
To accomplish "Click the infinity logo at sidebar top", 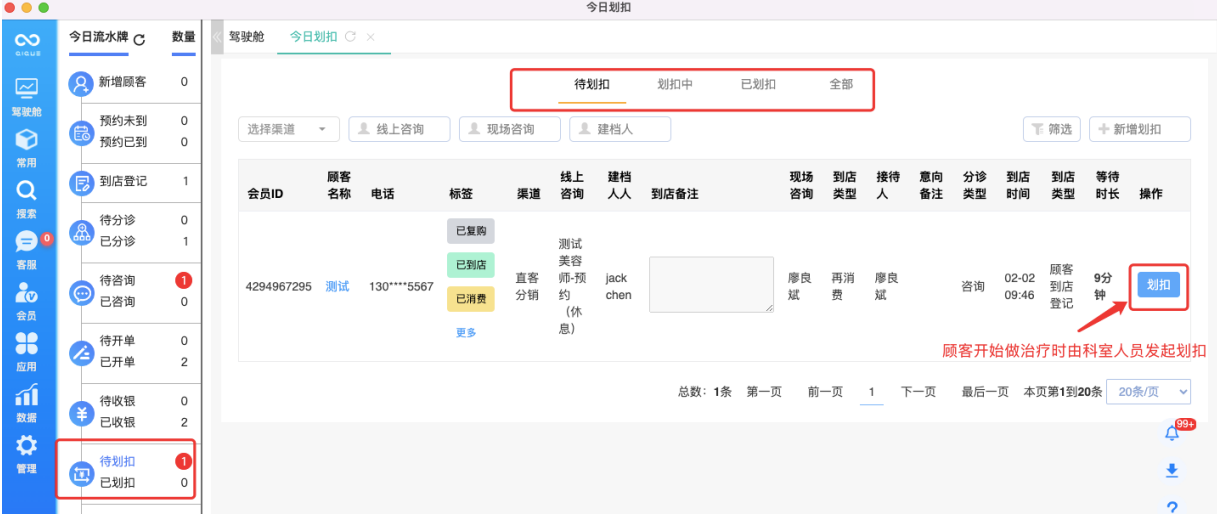I will 27,41.
